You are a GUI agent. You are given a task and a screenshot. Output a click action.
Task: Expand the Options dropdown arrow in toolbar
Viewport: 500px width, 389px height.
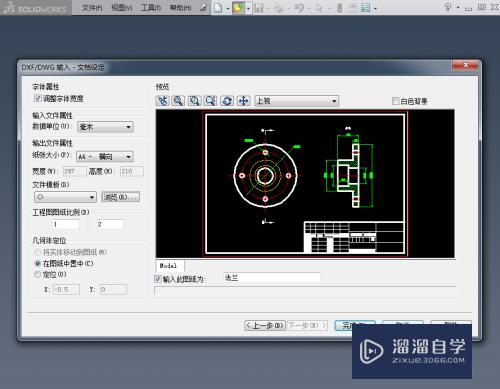pyautogui.click(x=375, y=8)
